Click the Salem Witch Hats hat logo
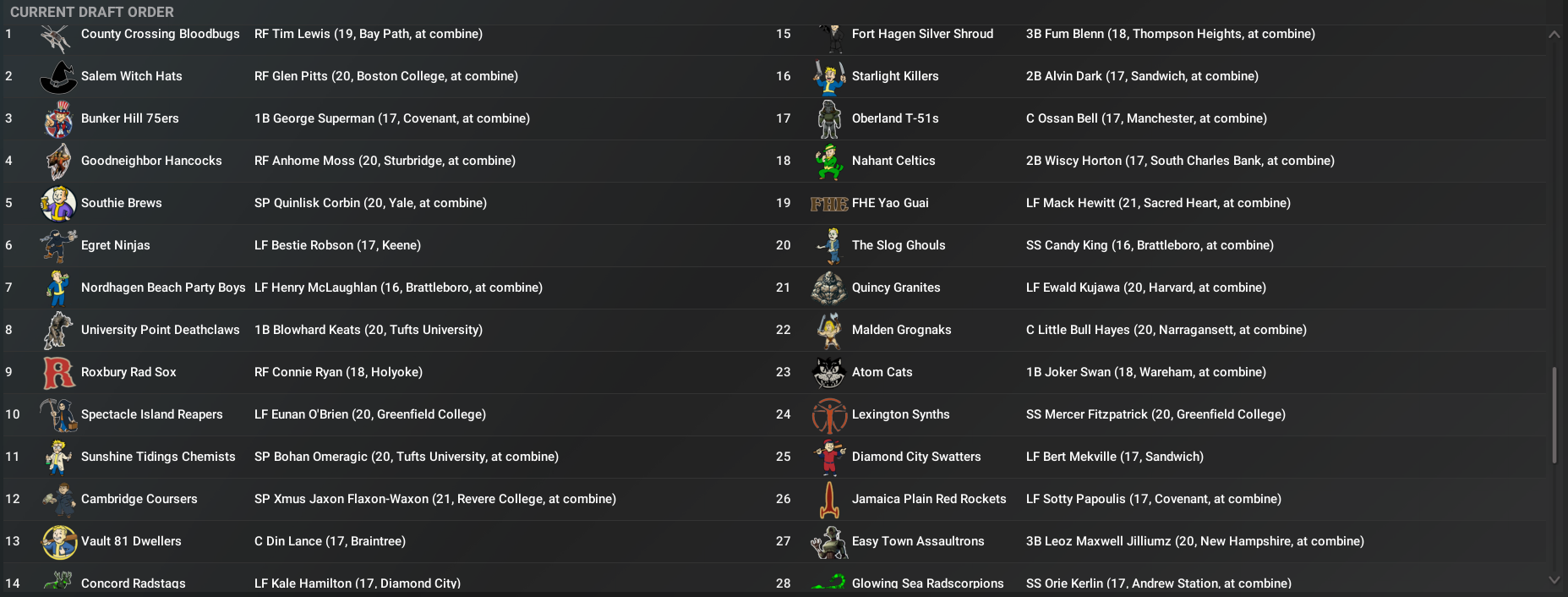1568x597 pixels. pos(58,77)
